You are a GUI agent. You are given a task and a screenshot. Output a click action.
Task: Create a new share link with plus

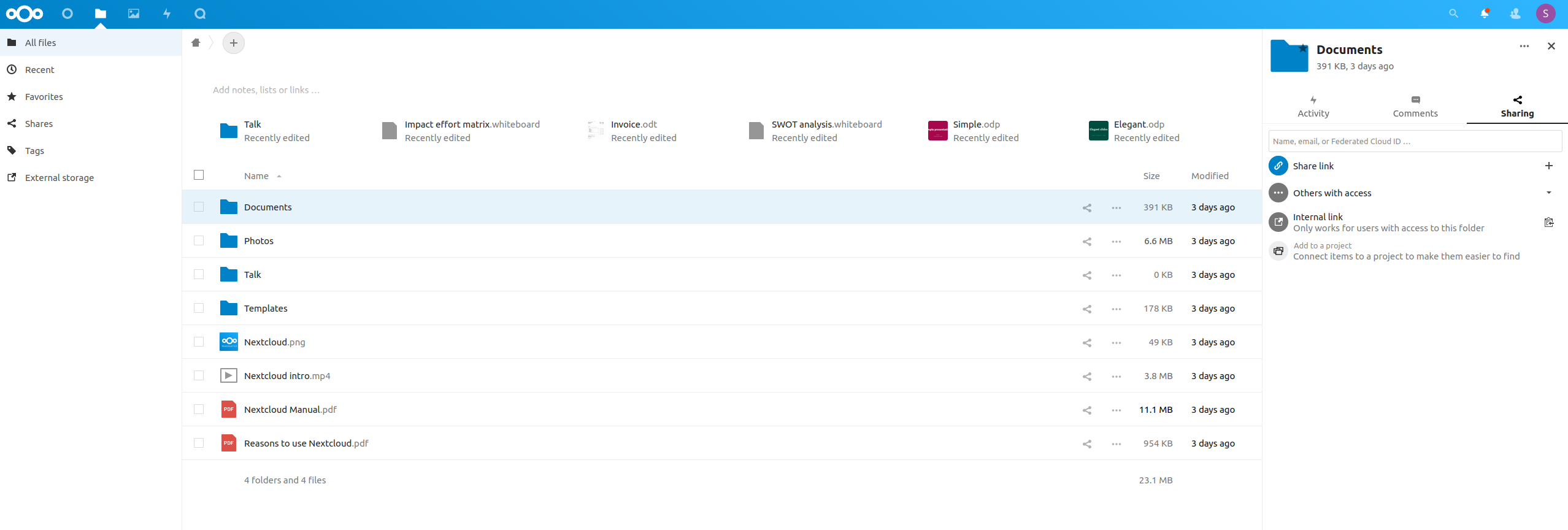point(1549,166)
